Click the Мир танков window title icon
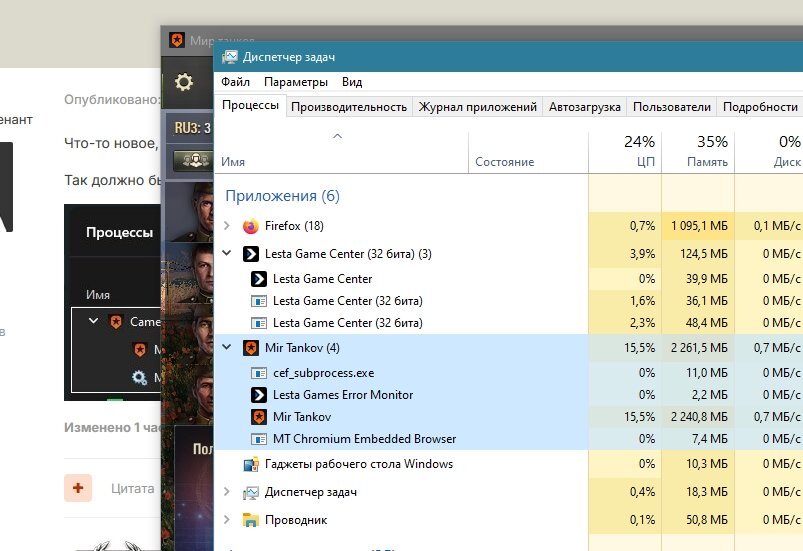Image resolution: width=803 pixels, height=551 pixels. [177, 40]
